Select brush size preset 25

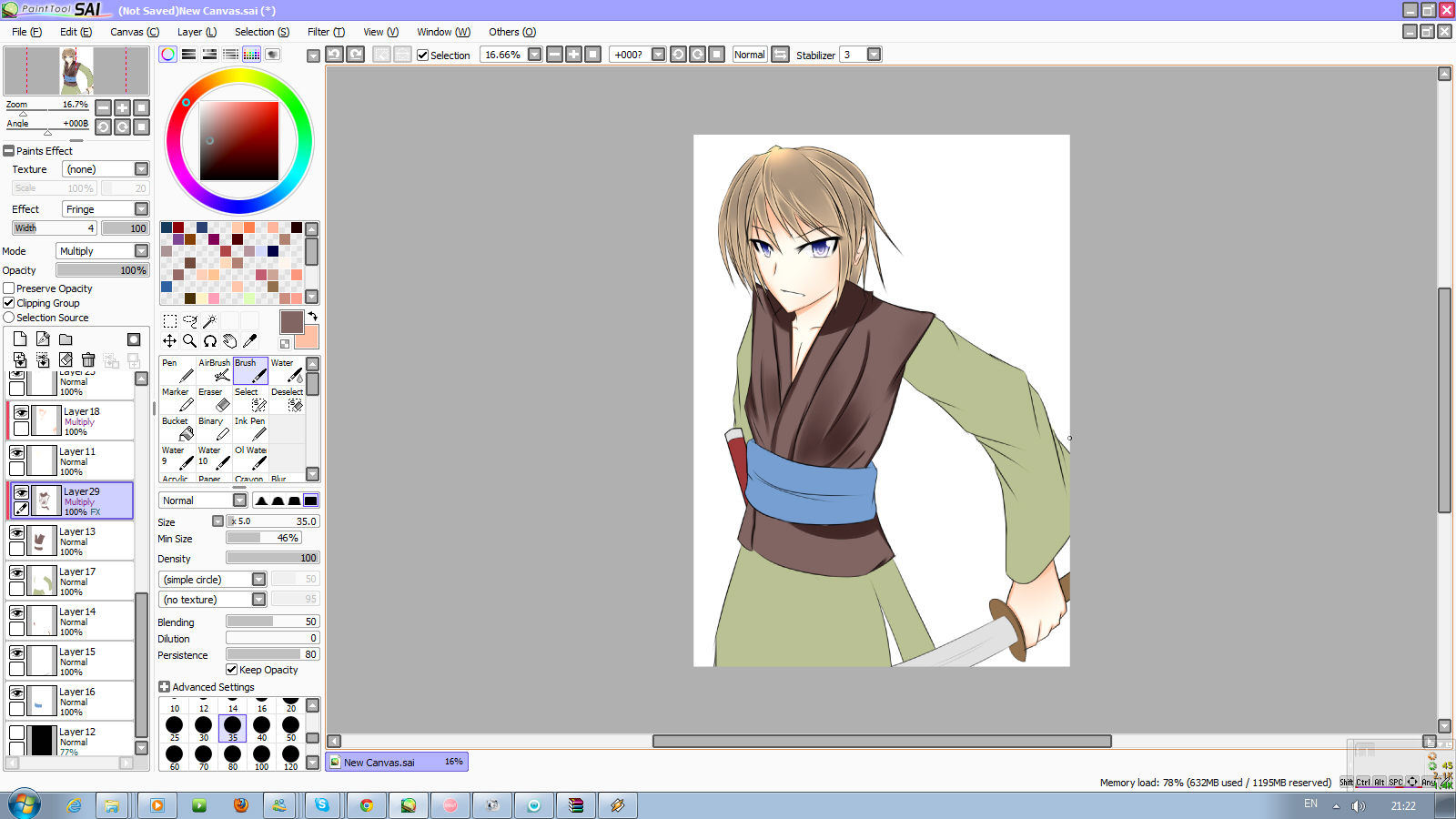coord(175,728)
